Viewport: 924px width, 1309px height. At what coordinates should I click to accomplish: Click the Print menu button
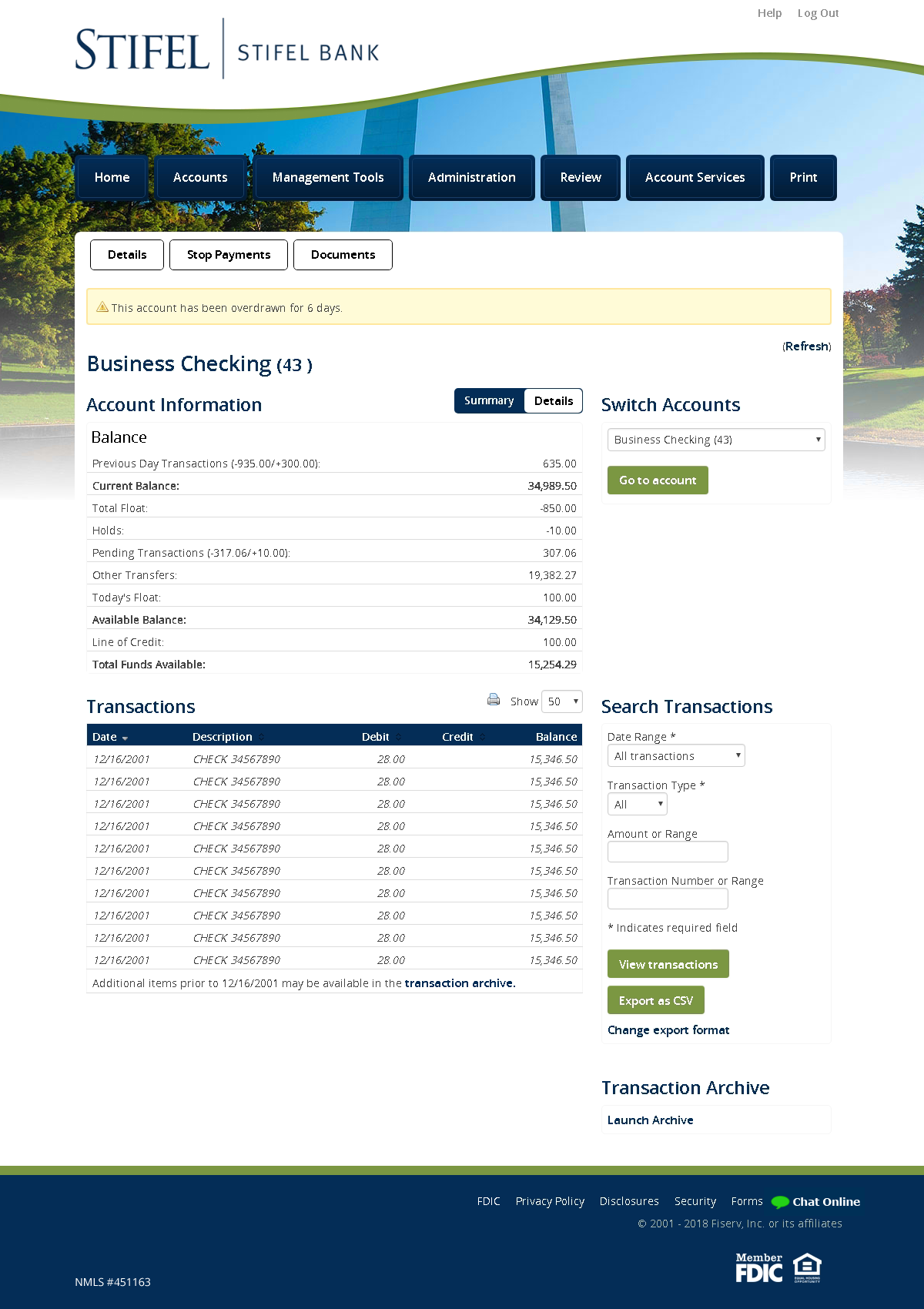point(803,178)
